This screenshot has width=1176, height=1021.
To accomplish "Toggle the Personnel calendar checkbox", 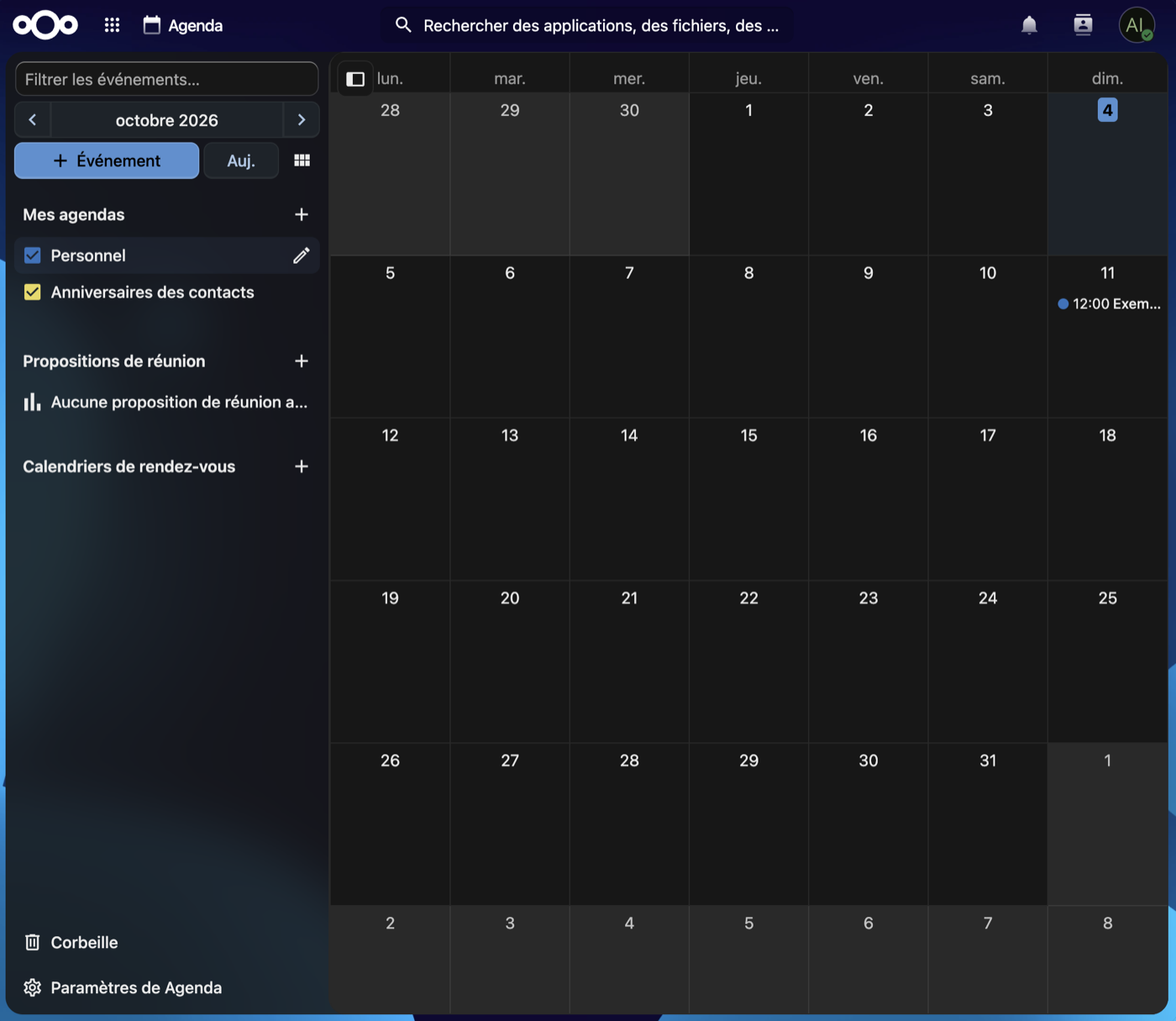I will 32,255.
